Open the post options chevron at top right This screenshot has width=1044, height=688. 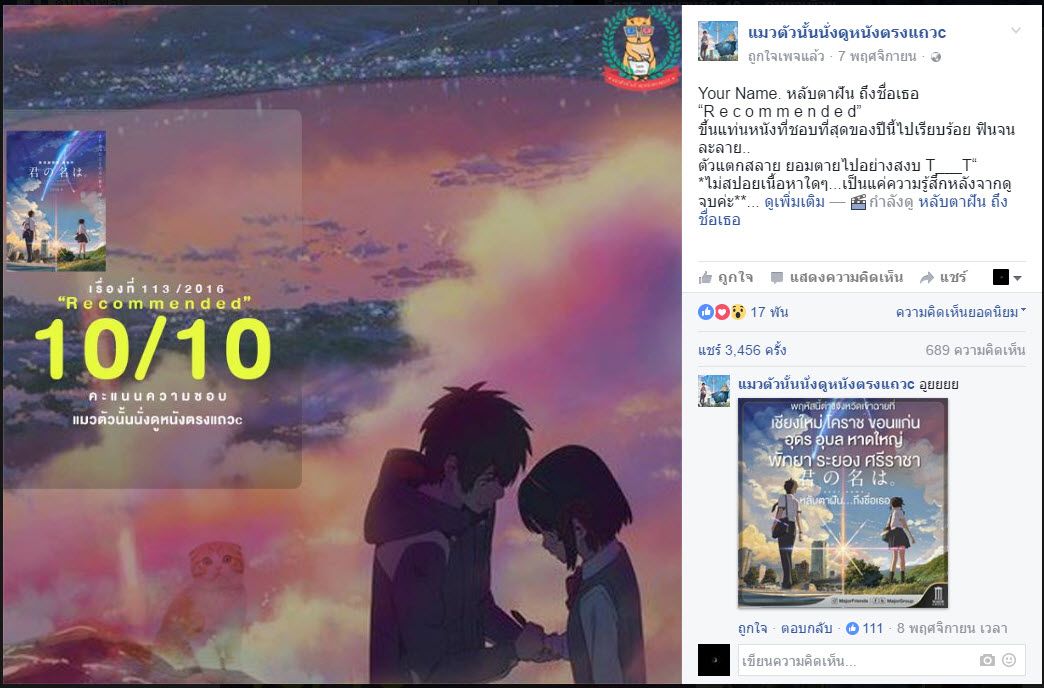click(x=1015, y=31)
